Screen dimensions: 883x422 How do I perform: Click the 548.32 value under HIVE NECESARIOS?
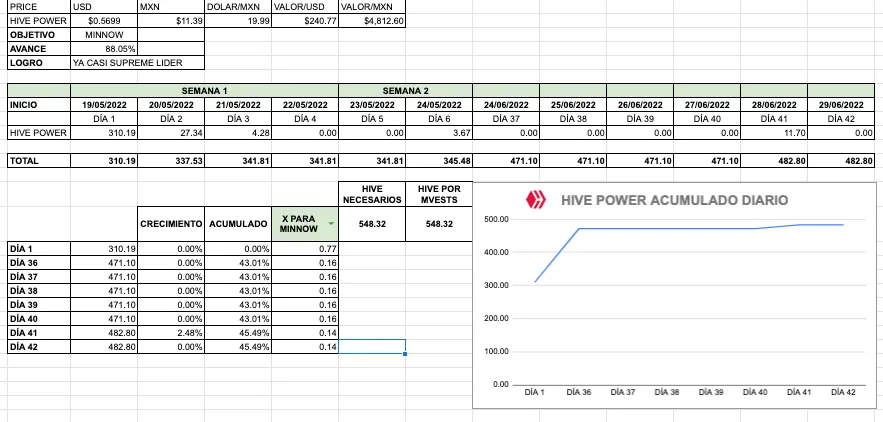pos(372,224)
